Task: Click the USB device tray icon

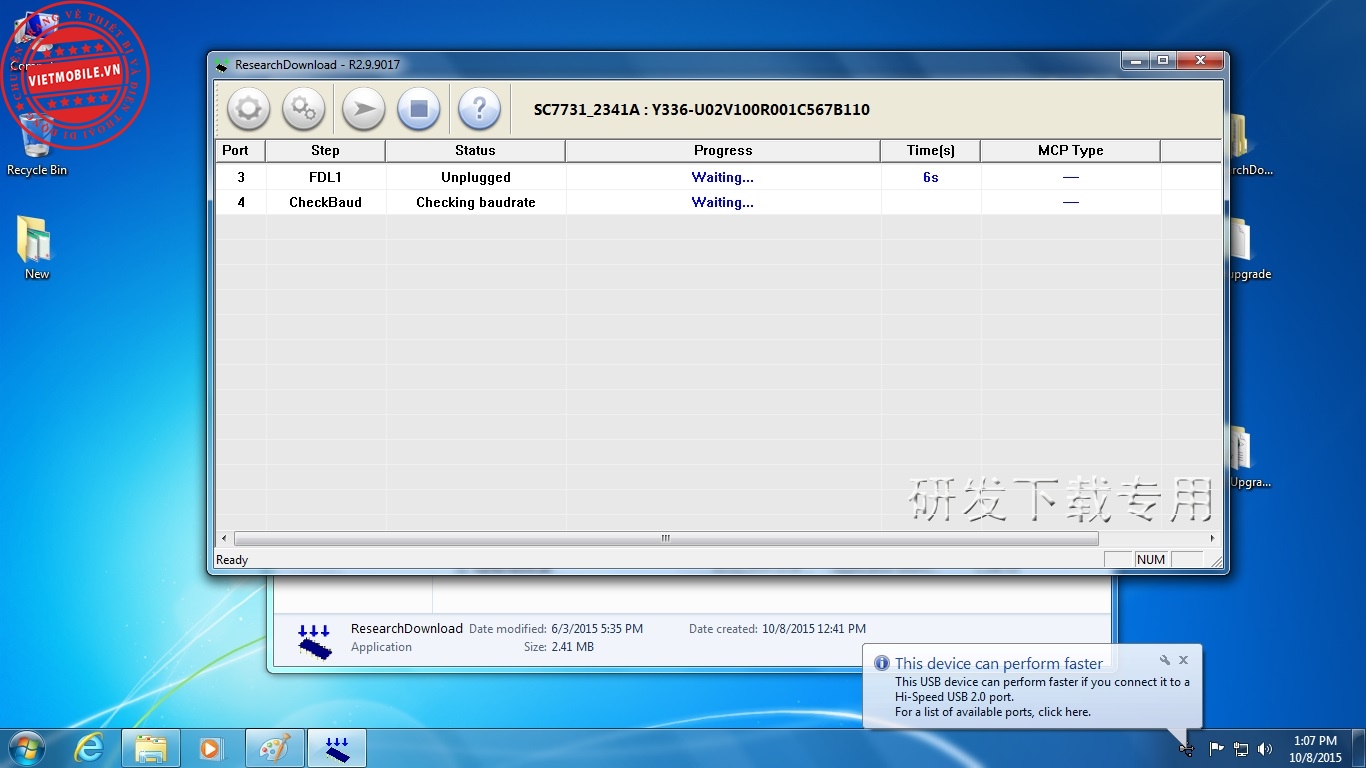Action: 1187,748
